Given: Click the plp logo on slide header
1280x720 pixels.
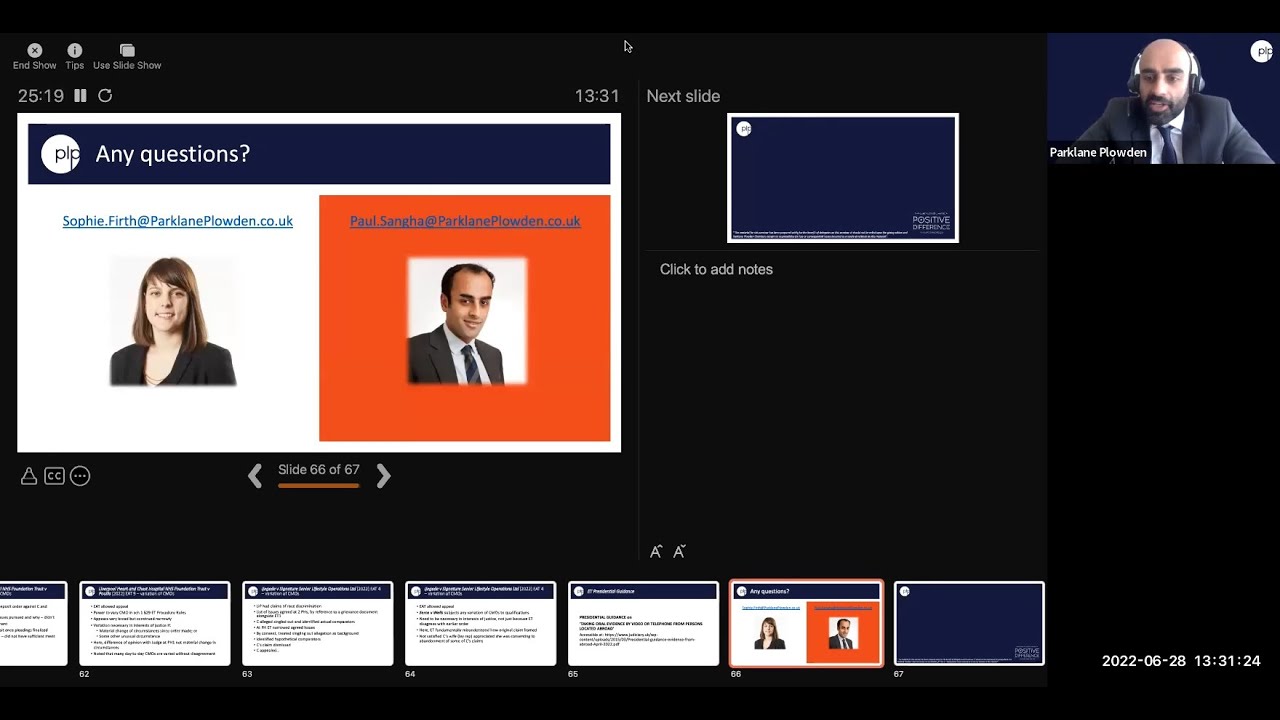Looking at the screenshot, I should coord(61,154).
